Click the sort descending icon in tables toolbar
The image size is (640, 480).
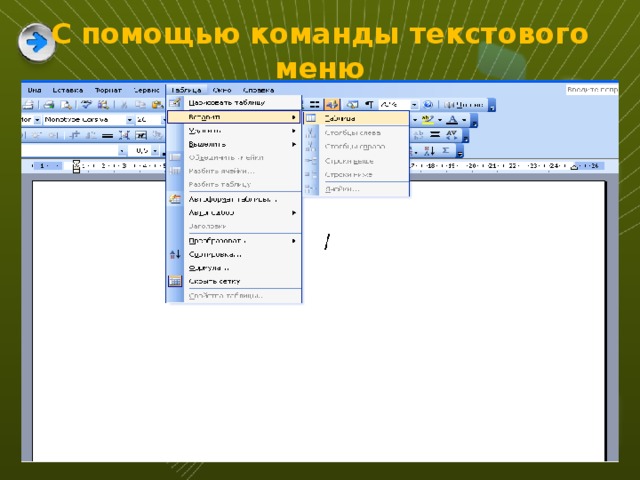tap(429, 151)
